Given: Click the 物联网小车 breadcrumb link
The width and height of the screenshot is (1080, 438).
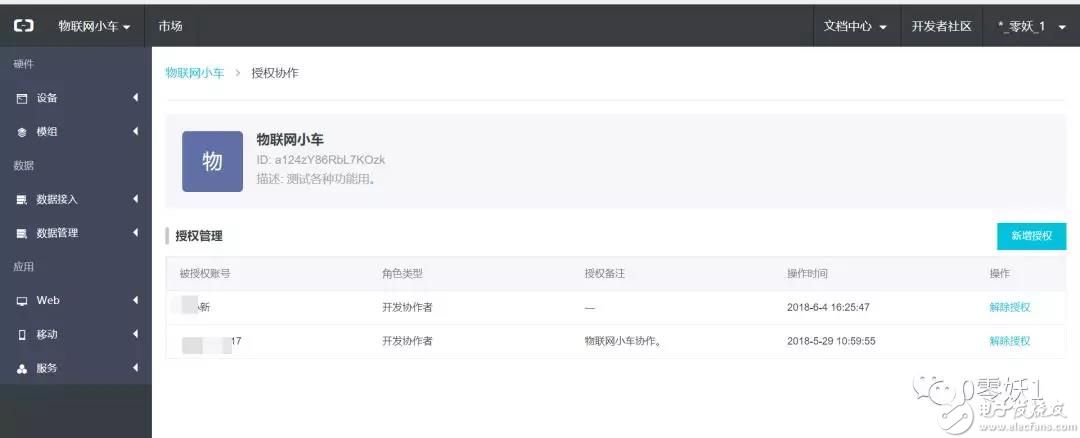Looking at the screenshot, I should pos(194,73).
